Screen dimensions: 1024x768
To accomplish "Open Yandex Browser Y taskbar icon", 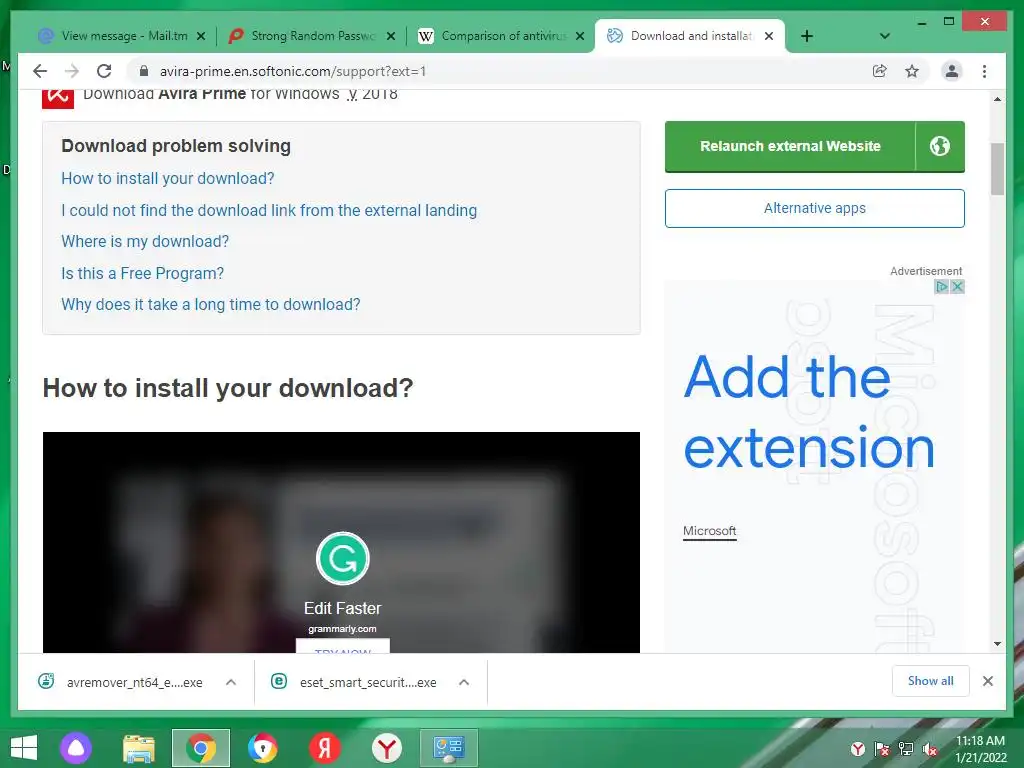I will (x=387, y=748).
